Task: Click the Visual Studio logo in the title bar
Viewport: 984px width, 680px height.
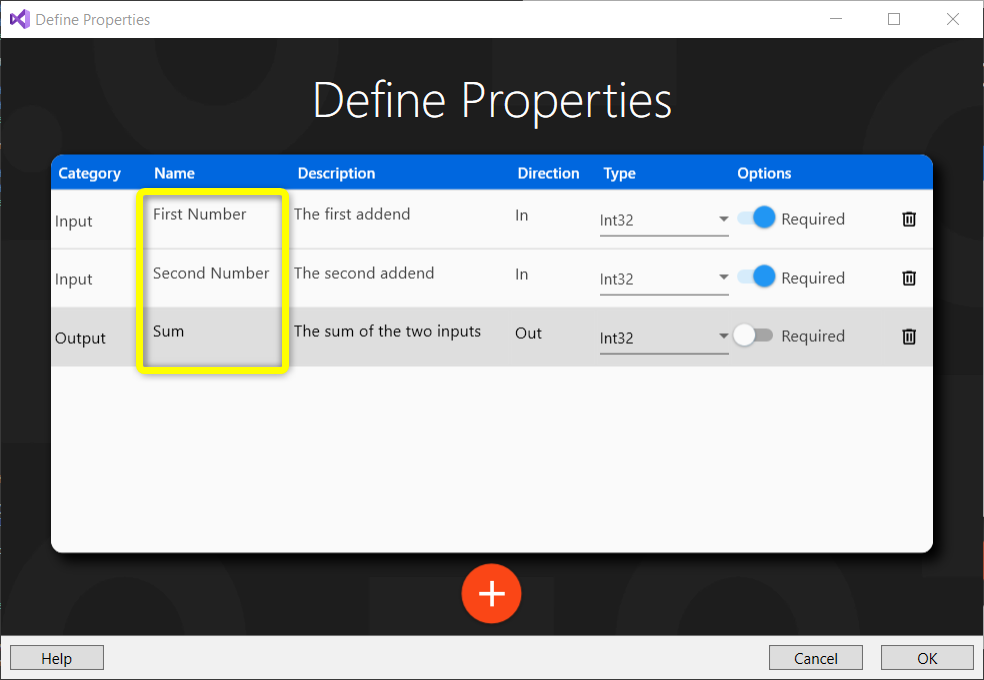Action: click(18, 18)
